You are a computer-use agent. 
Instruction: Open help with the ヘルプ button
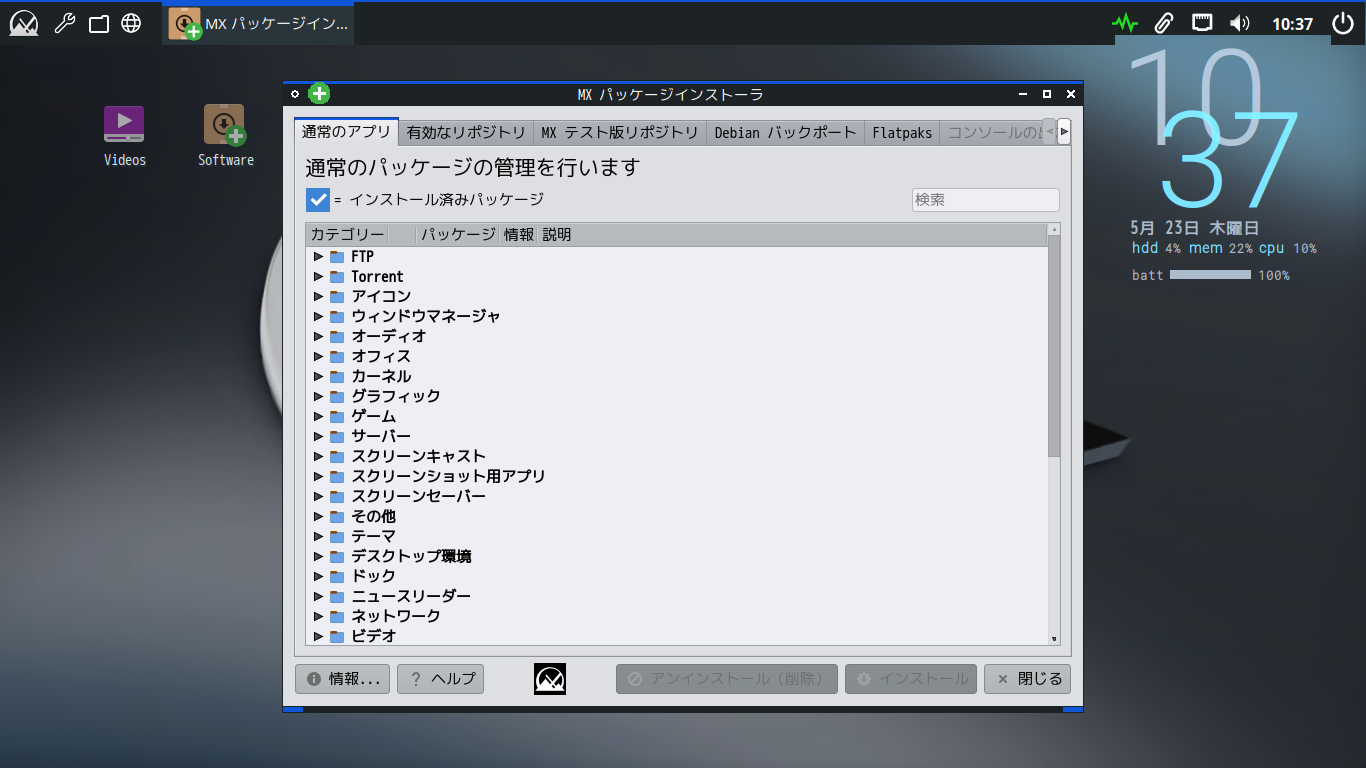click(441, 679)
